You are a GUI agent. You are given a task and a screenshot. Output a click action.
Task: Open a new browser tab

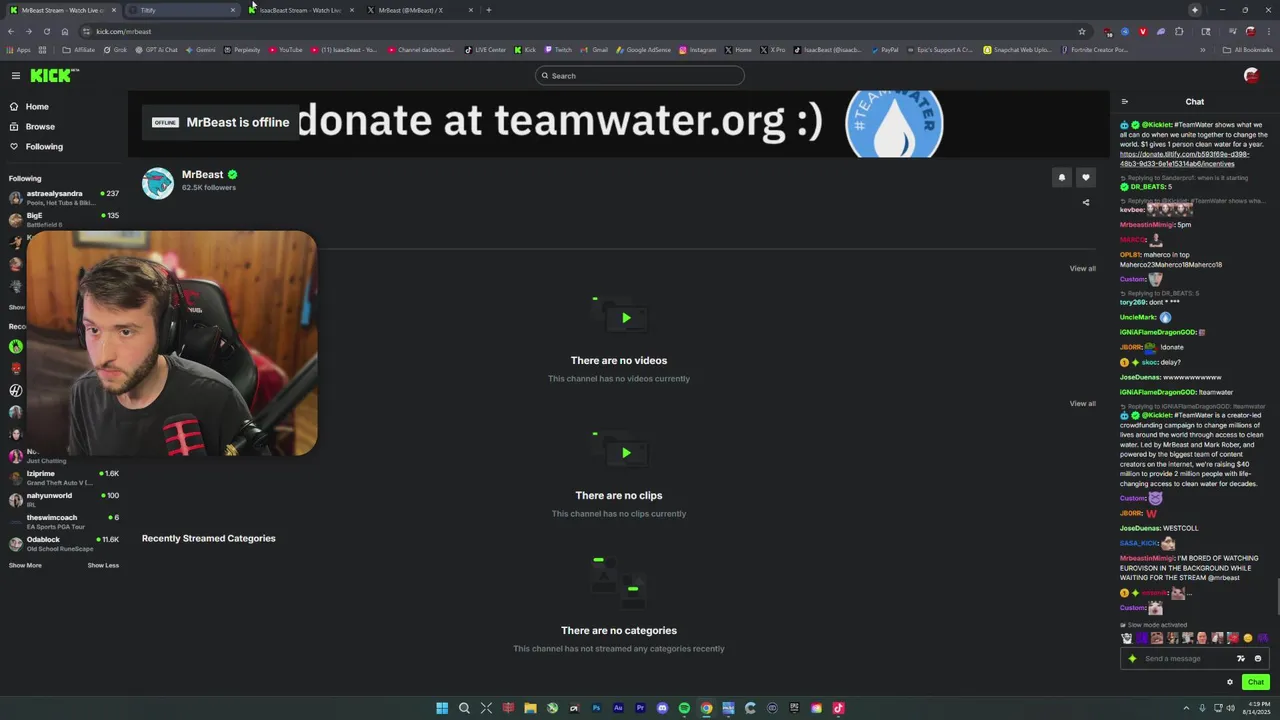click(489, 10)
